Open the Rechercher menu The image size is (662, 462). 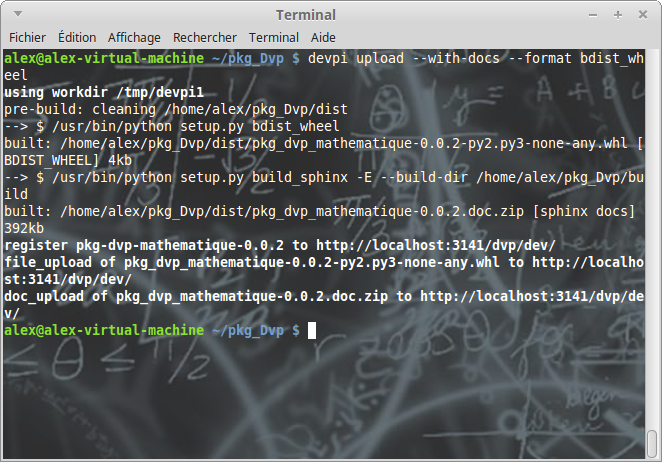pos(205,37)
